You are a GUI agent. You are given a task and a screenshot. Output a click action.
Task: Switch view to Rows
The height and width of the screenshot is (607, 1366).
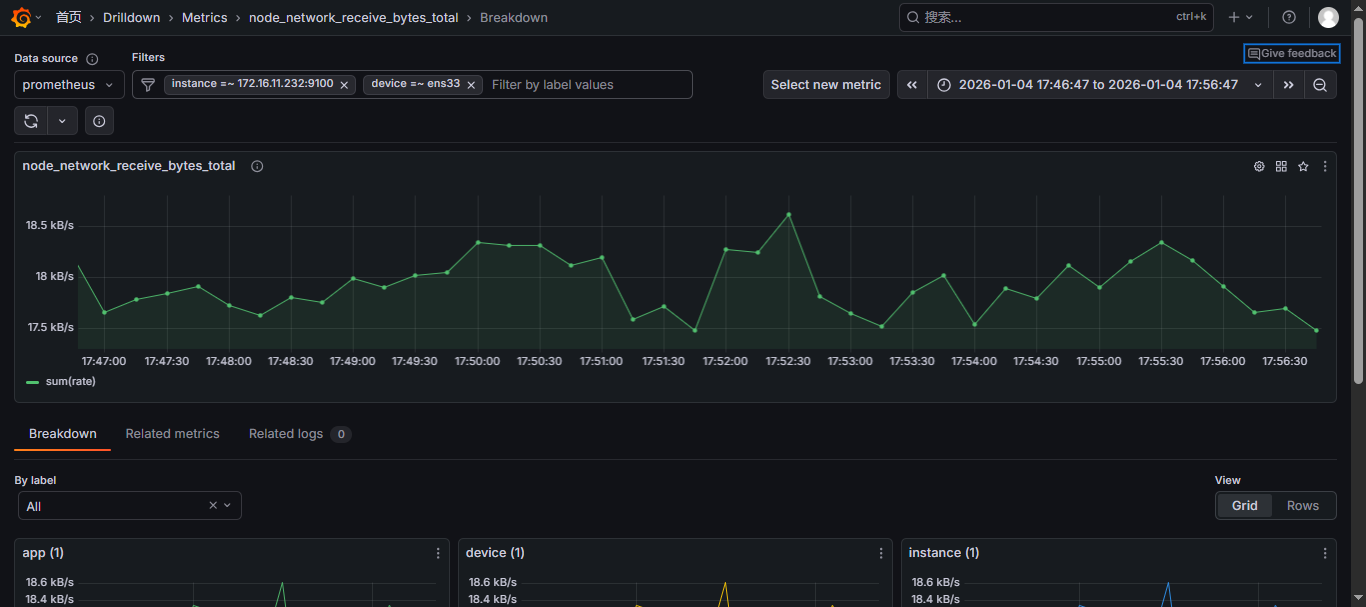(x=1302, y=506)
